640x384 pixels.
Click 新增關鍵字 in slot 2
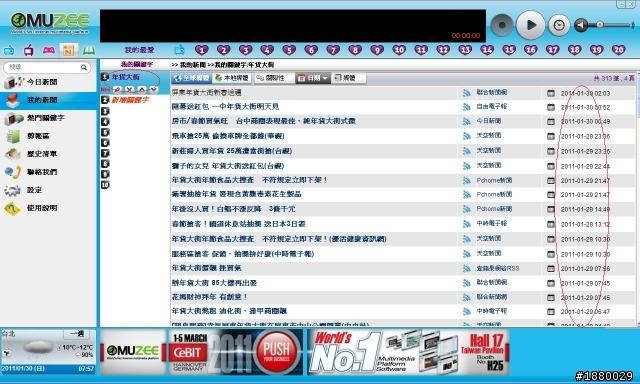(x=130, y=100)
